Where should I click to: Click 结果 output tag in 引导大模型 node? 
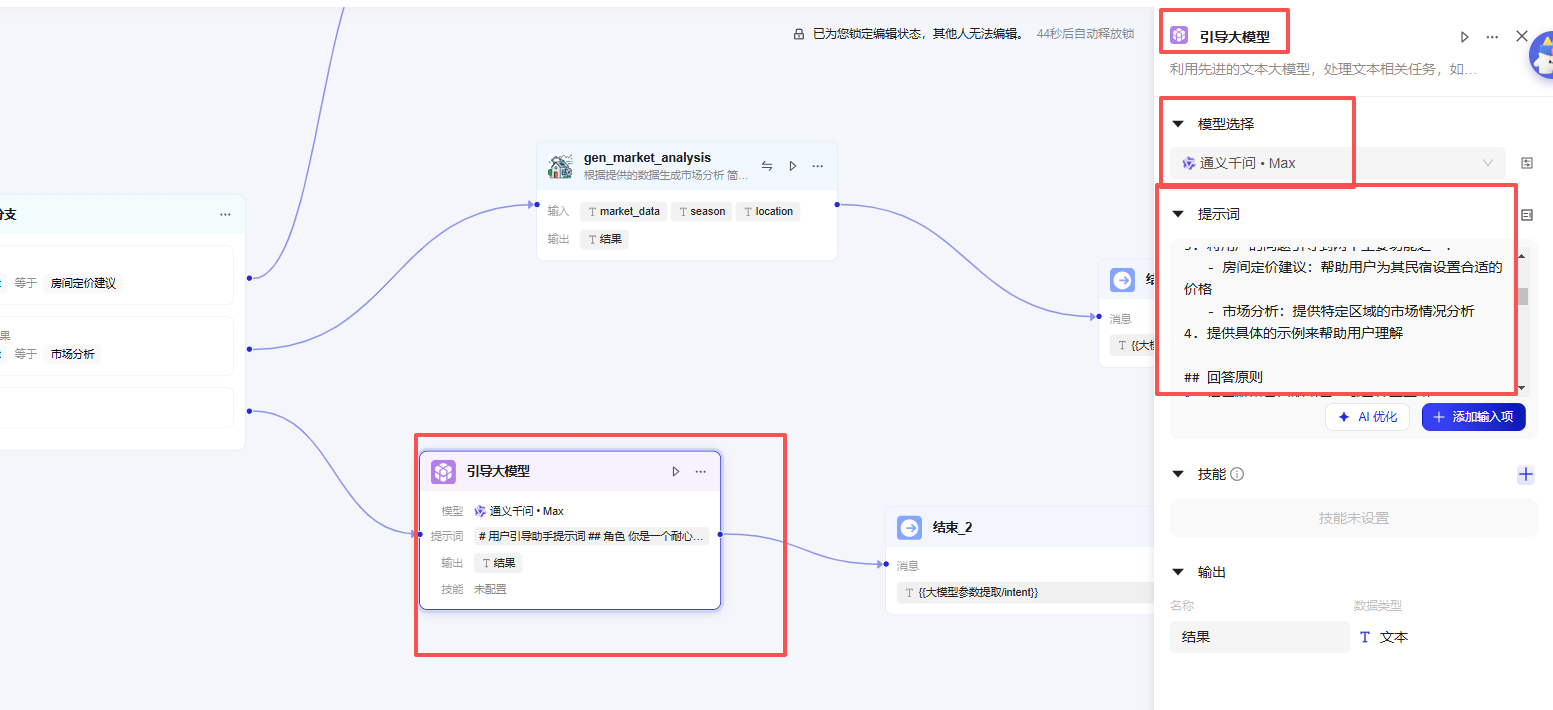coord(498,563)
